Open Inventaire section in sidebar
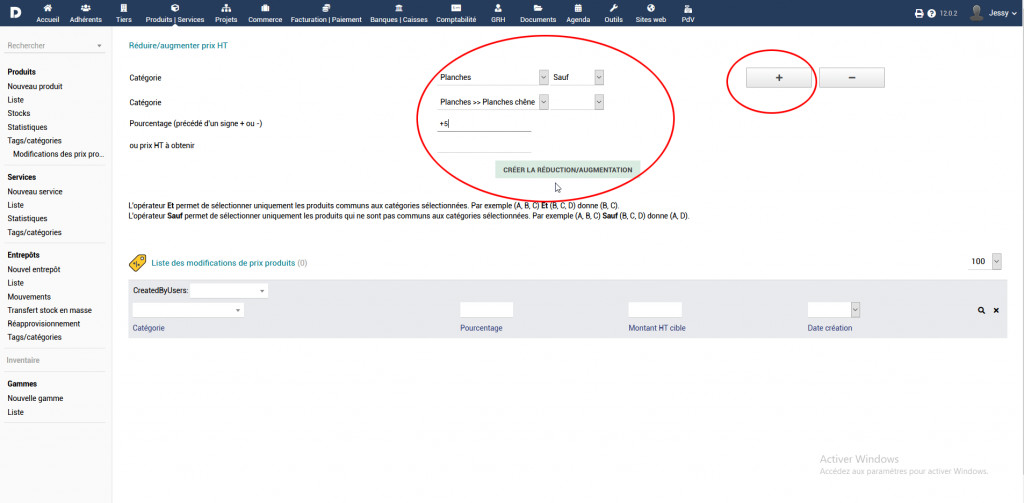 tap(23, 360)
